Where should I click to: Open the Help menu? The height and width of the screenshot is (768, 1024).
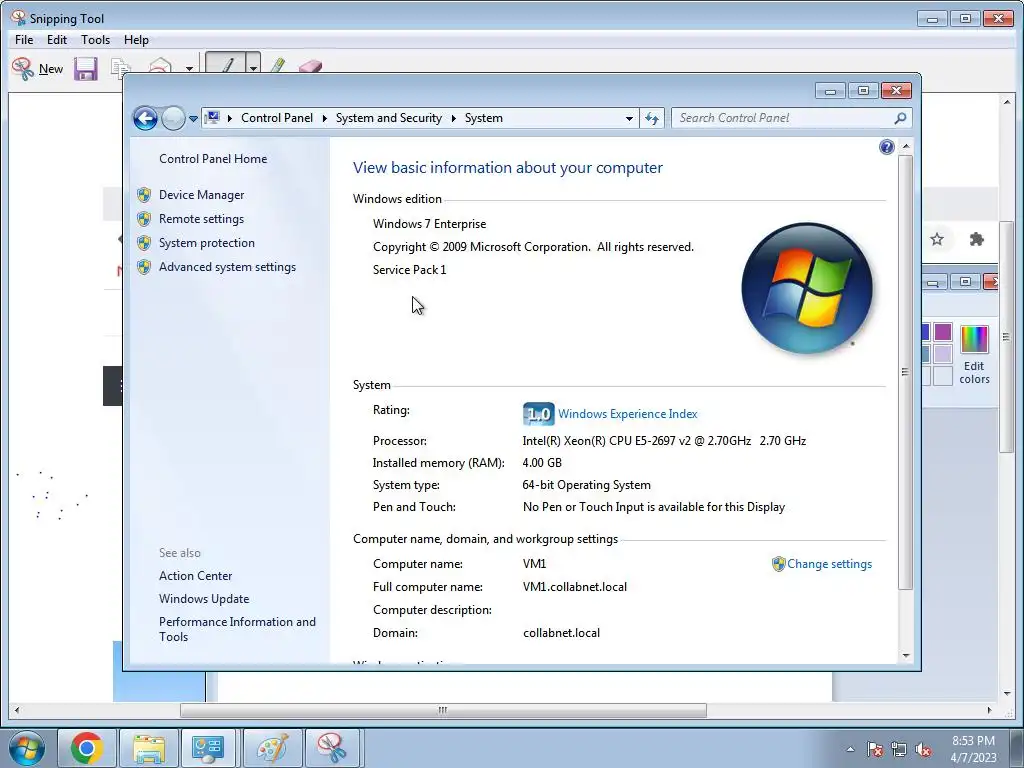coord(136,40)
